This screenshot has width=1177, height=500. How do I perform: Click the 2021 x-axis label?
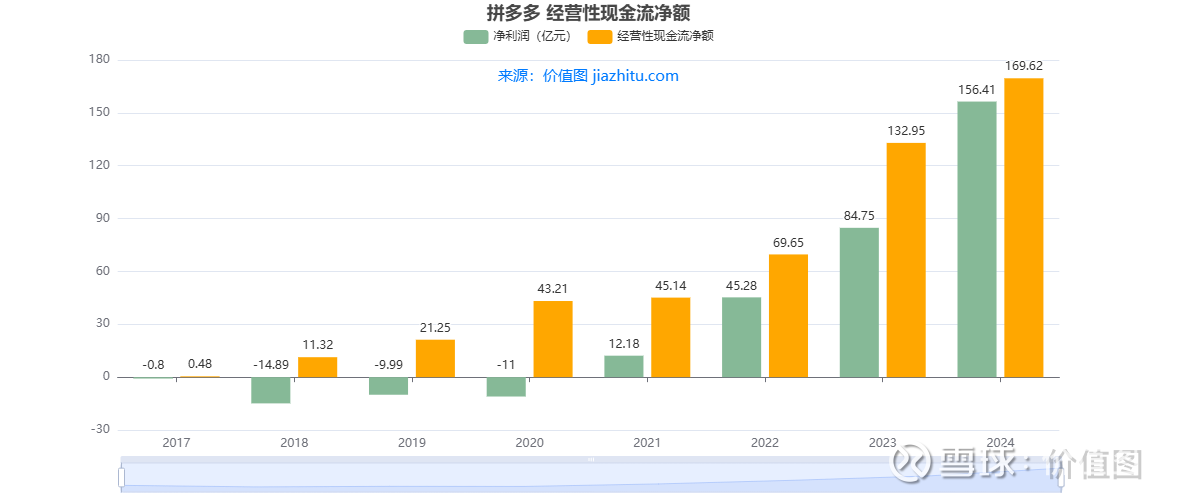(647, 443)
